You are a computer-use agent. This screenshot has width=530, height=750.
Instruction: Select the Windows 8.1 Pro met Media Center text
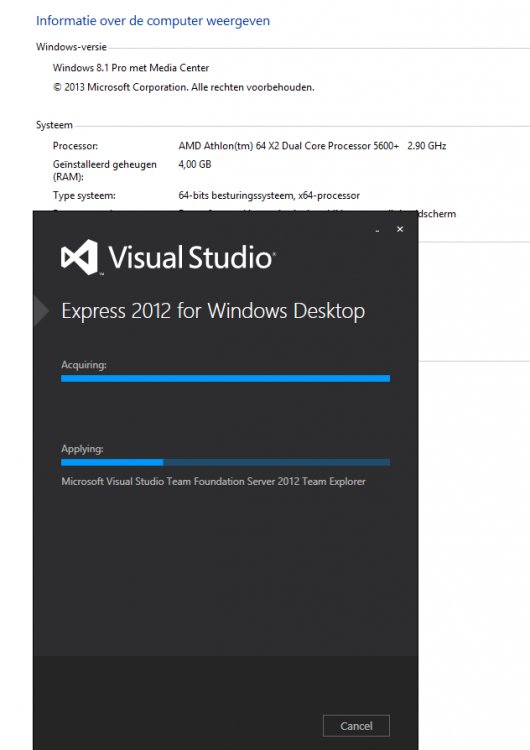[x=131, y=68]
